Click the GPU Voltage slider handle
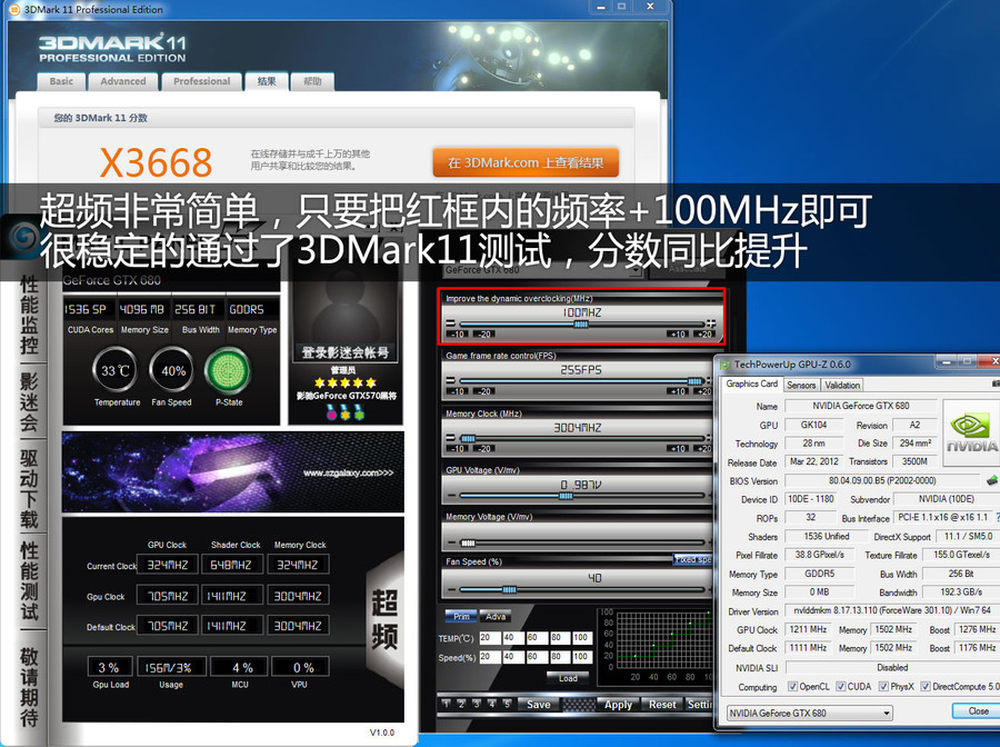 [566, 496]
